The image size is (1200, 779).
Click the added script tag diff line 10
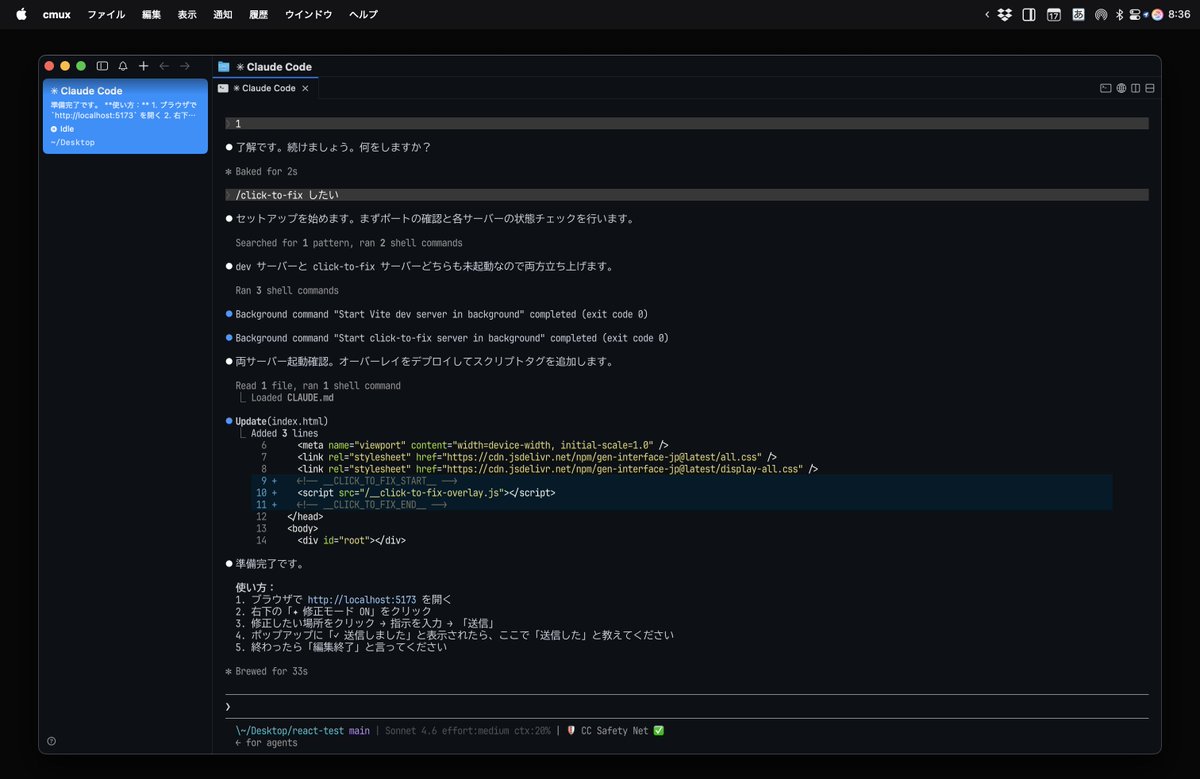(x=682, y=493)
